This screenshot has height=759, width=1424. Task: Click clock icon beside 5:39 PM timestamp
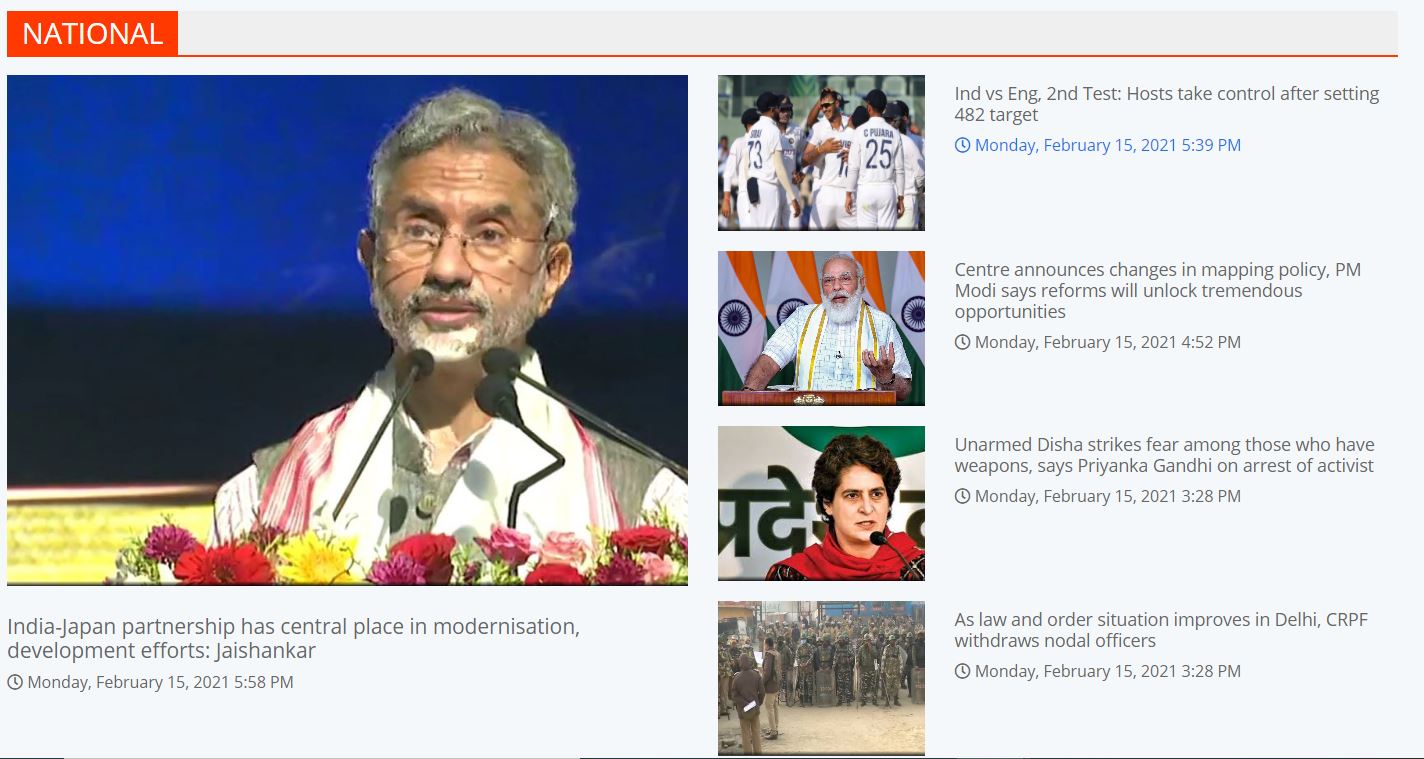click(962, 145)
